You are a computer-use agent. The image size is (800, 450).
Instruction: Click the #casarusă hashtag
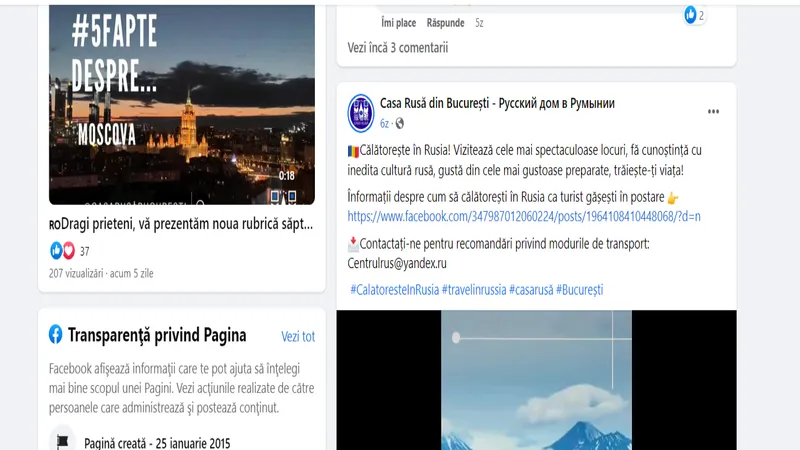click(x=531, y=290)
